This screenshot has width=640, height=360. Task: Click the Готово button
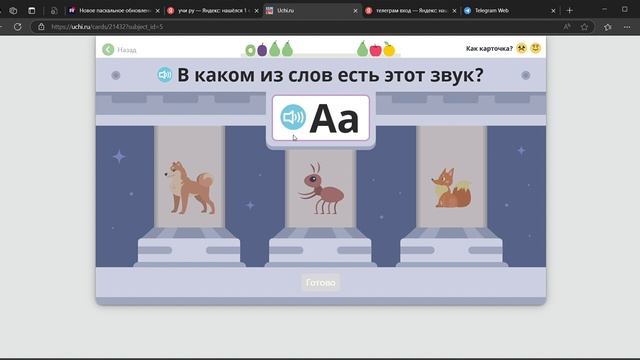pyautogui.click(x=320, y=282)
